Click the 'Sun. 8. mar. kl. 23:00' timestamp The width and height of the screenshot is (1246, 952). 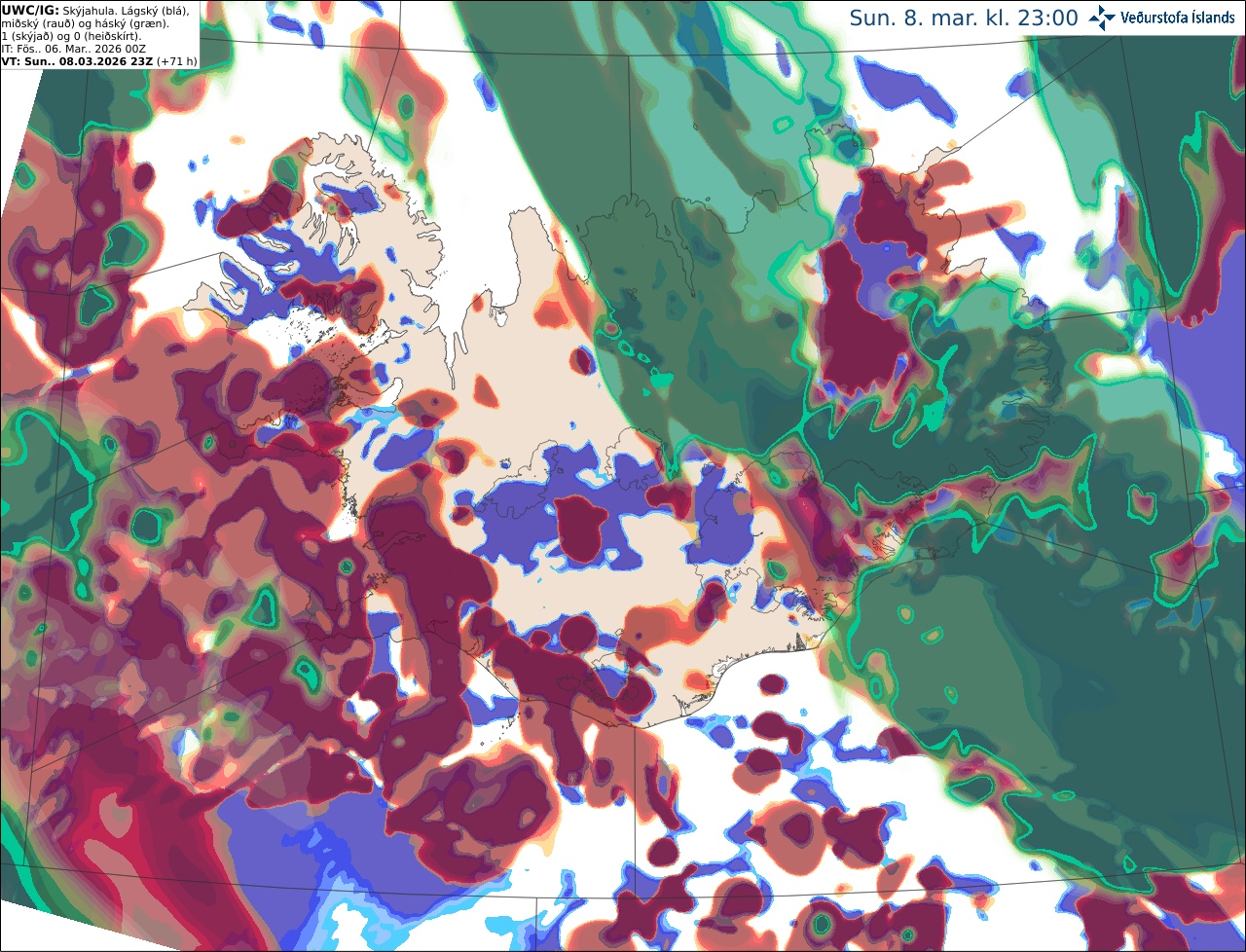click(x=964, y=18)
